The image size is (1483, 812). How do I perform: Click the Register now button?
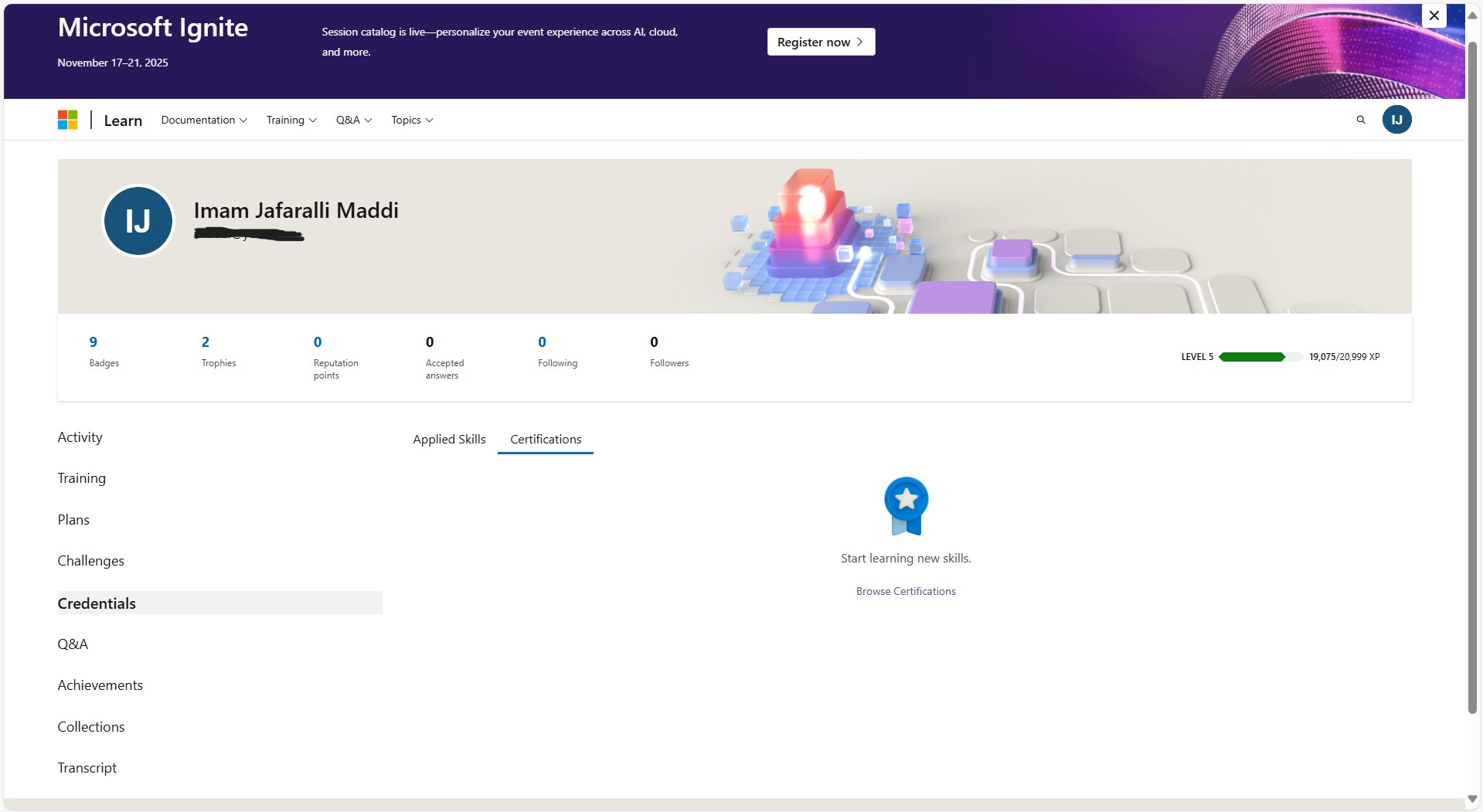[x=821, y=42]
